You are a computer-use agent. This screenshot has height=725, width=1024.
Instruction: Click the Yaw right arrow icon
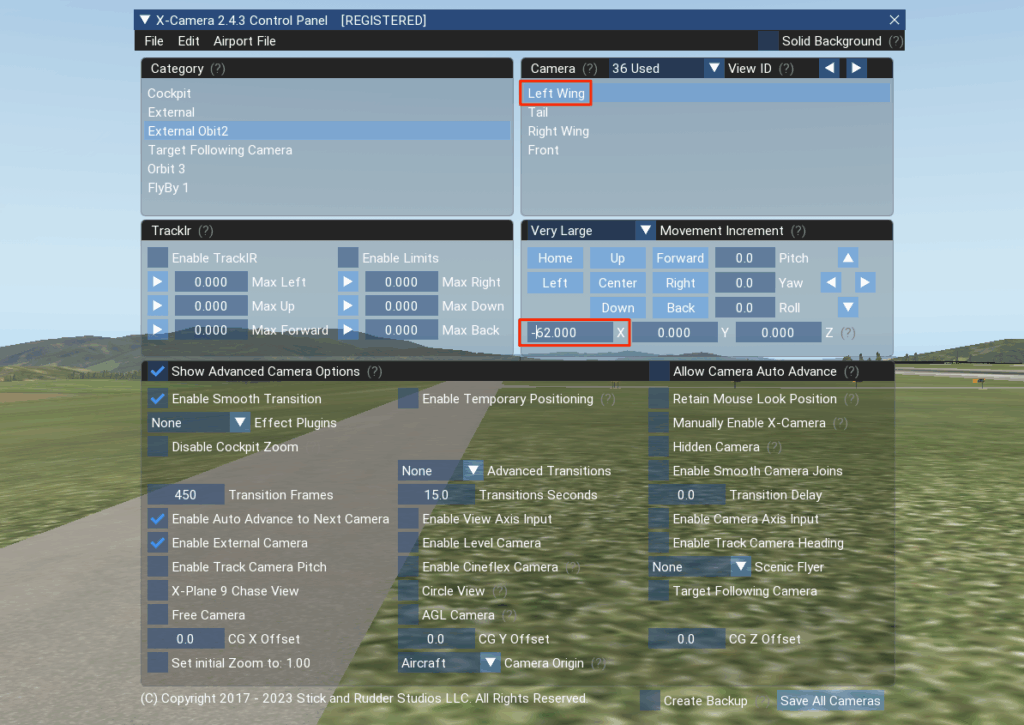(x=865, y=283)
